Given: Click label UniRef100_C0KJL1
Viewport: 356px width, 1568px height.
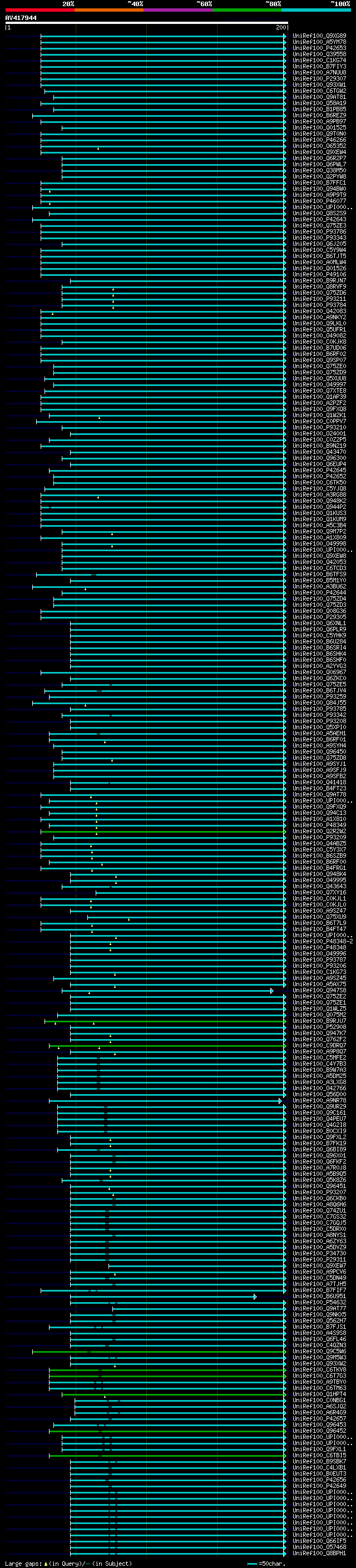Looking at the screenshot, I should click(x=319, y=898).
